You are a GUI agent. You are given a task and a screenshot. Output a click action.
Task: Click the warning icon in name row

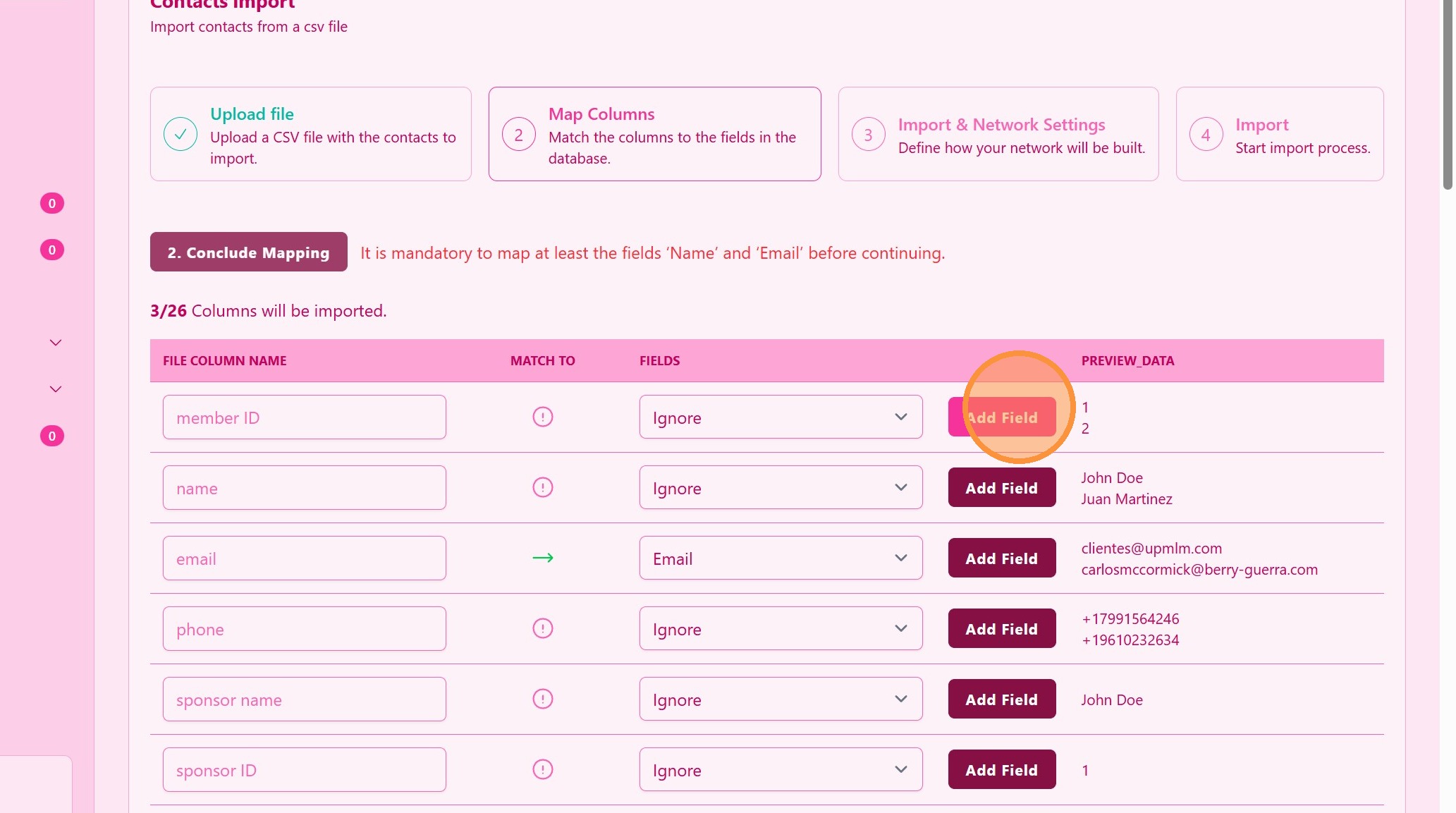[542, 487]
